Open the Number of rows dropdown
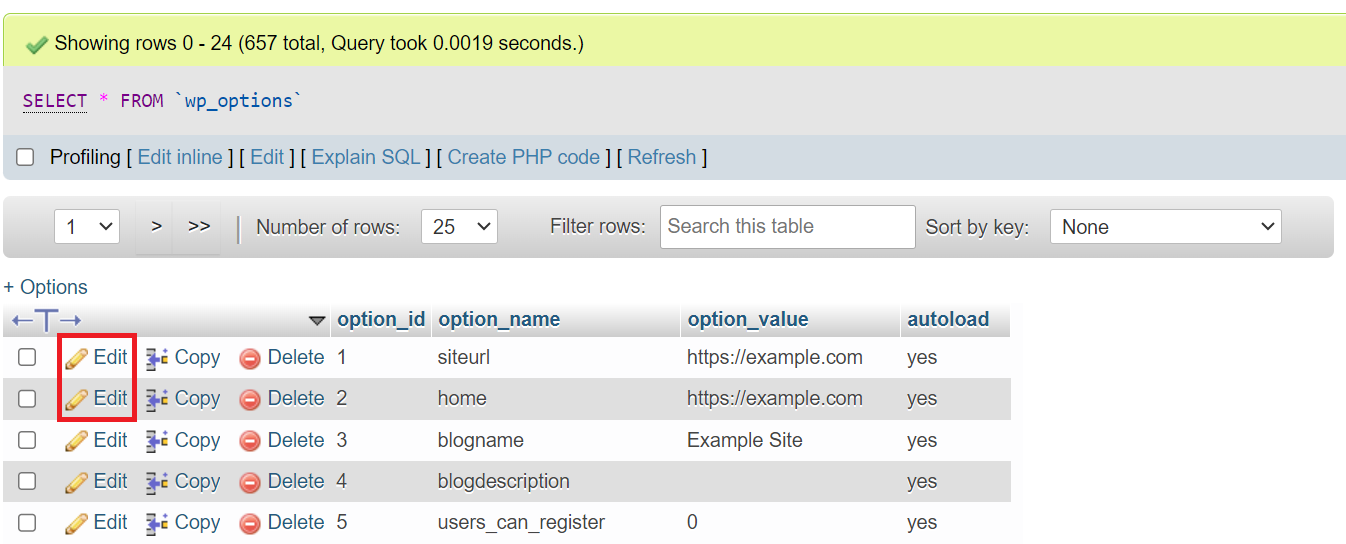The width and height of the screenshot is (1346, 544). point(459,227)
